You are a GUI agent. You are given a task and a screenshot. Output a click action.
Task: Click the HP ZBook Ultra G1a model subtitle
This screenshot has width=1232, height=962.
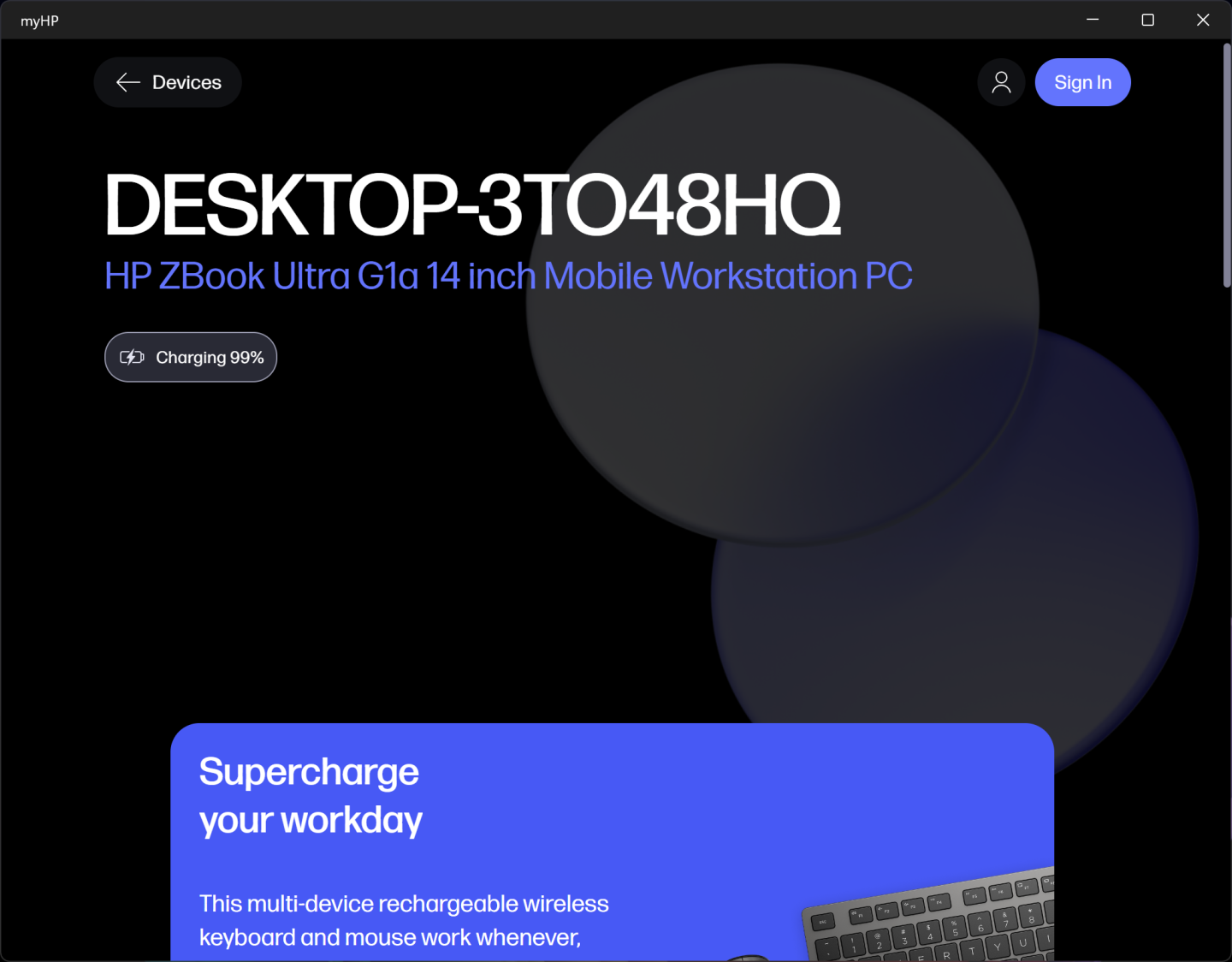pyautogui.click(x=508, y=276)
